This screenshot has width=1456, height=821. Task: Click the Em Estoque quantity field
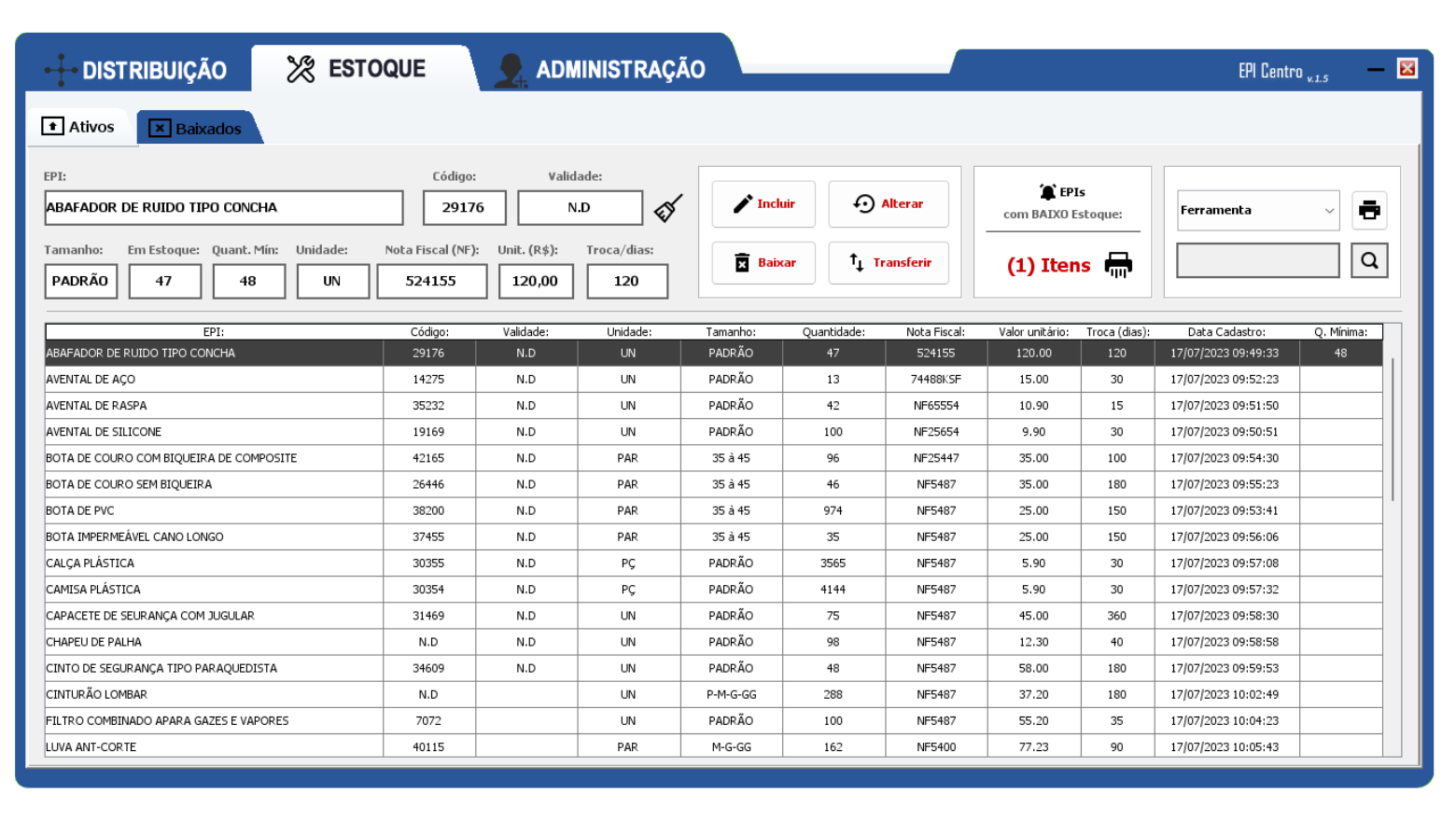click(x=164, y=281)
